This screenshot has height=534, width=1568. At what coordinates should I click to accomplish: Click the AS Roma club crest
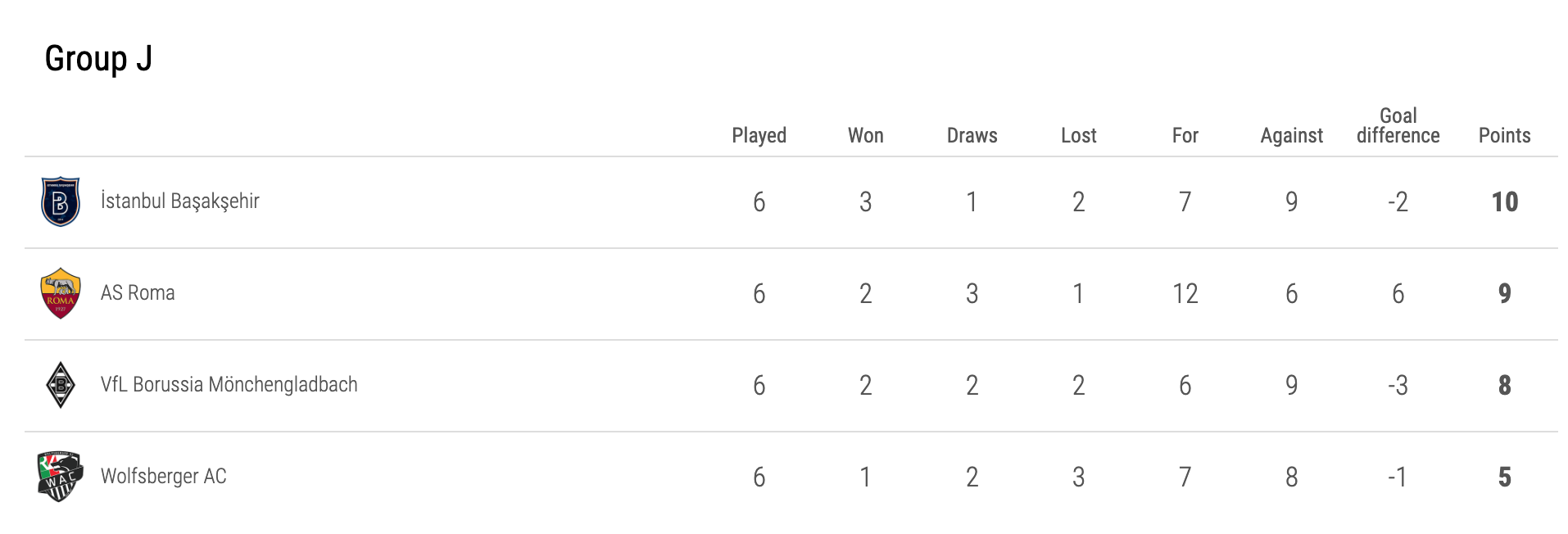tap(60, 293)
